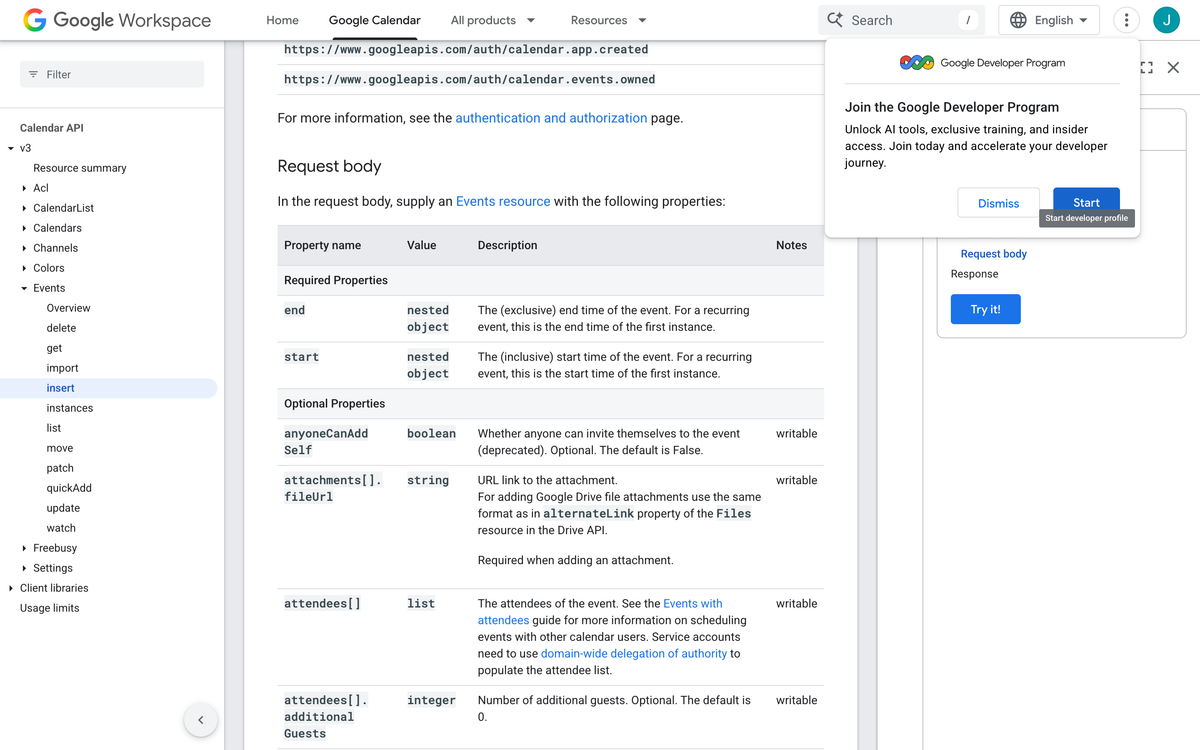Open the Events import method
The height and width of the screenshot is (750, 1200).
tap(62, 368)
